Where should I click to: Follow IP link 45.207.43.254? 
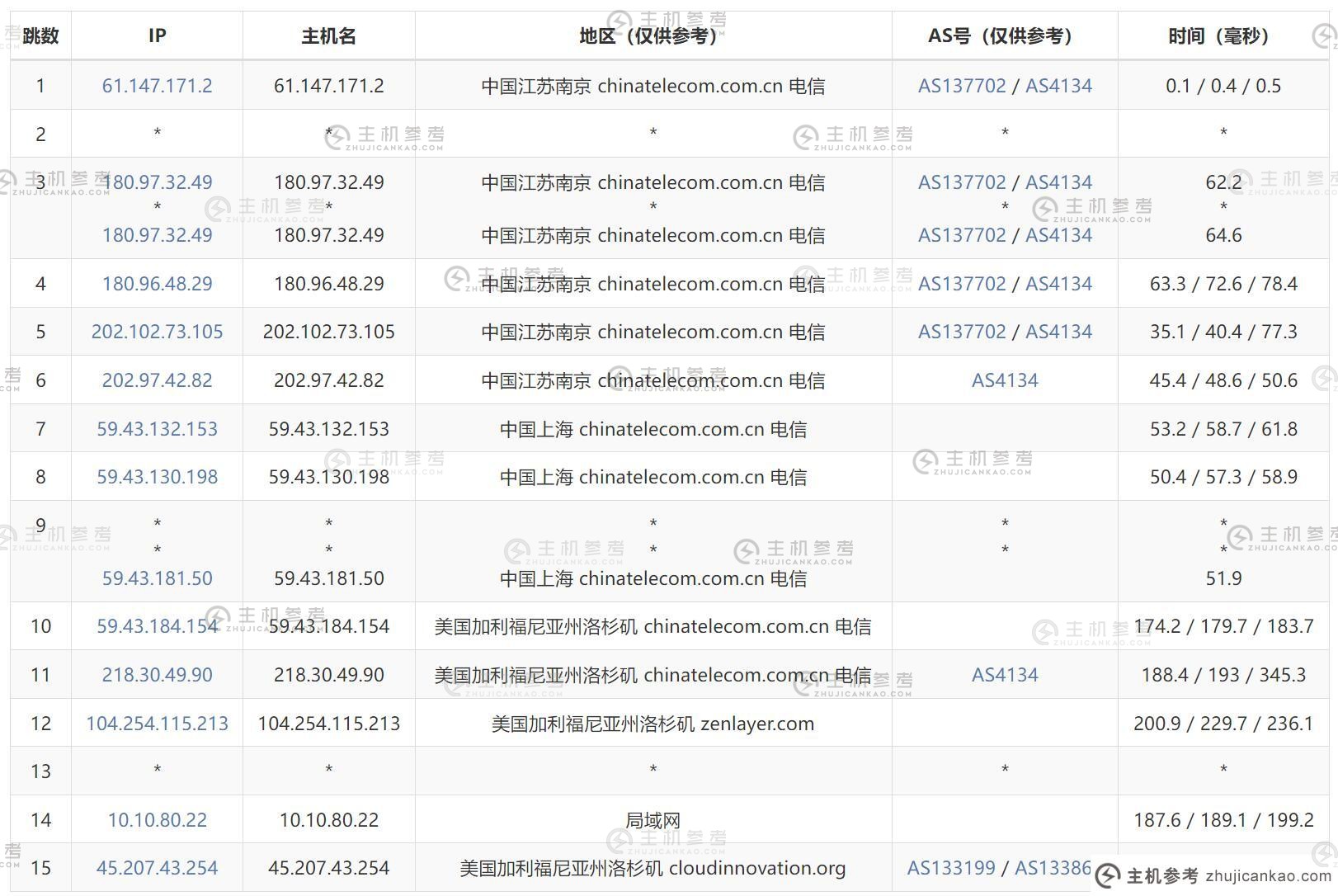157,868
